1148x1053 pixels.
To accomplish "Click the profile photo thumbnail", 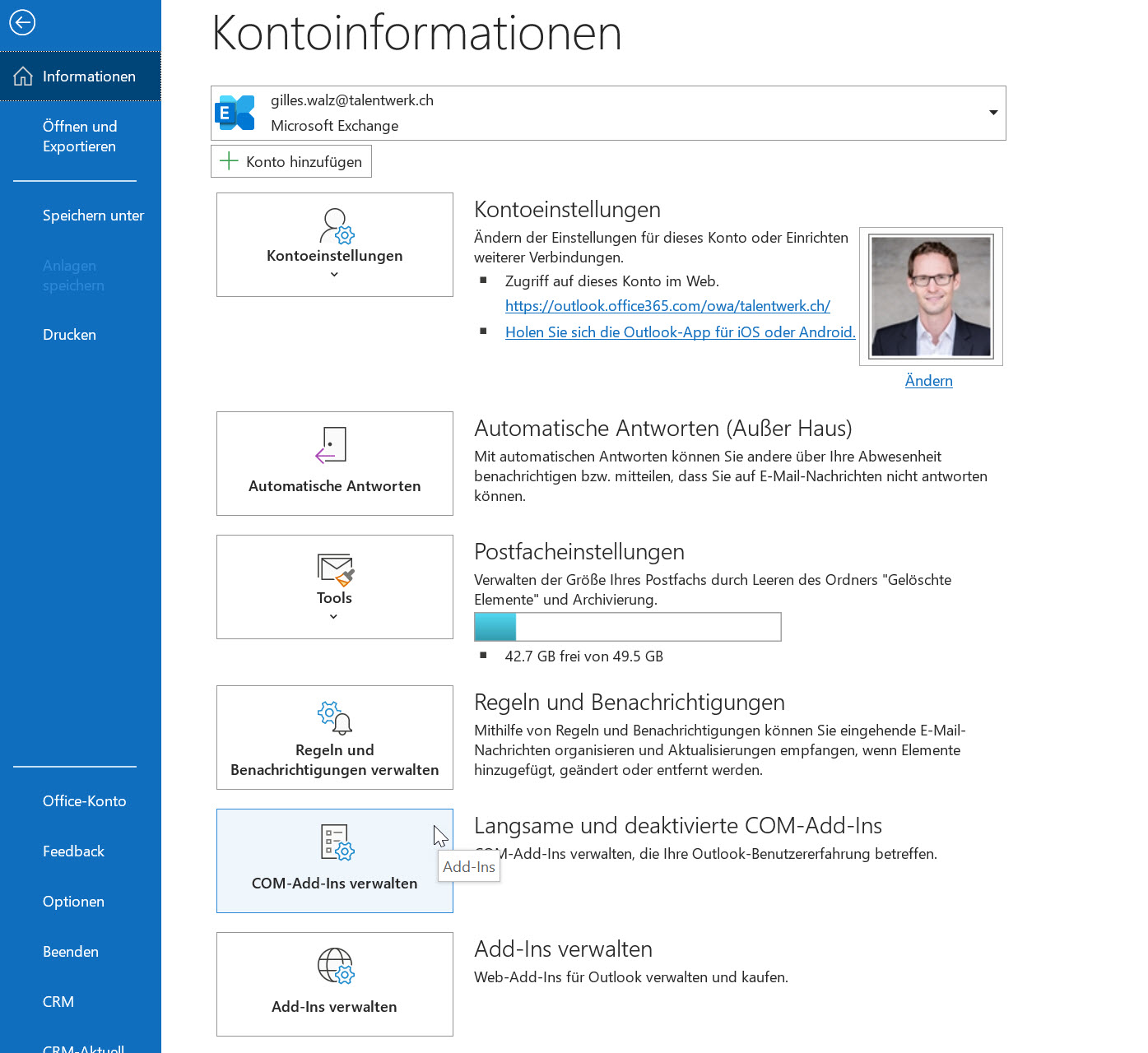I will pos(931,296).
